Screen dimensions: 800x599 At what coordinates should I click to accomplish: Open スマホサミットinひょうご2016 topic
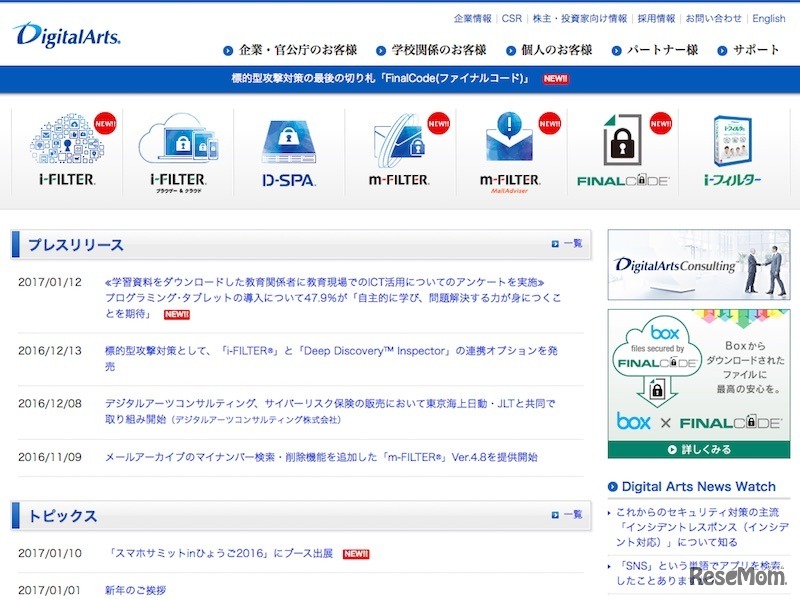tap(221, 554)
